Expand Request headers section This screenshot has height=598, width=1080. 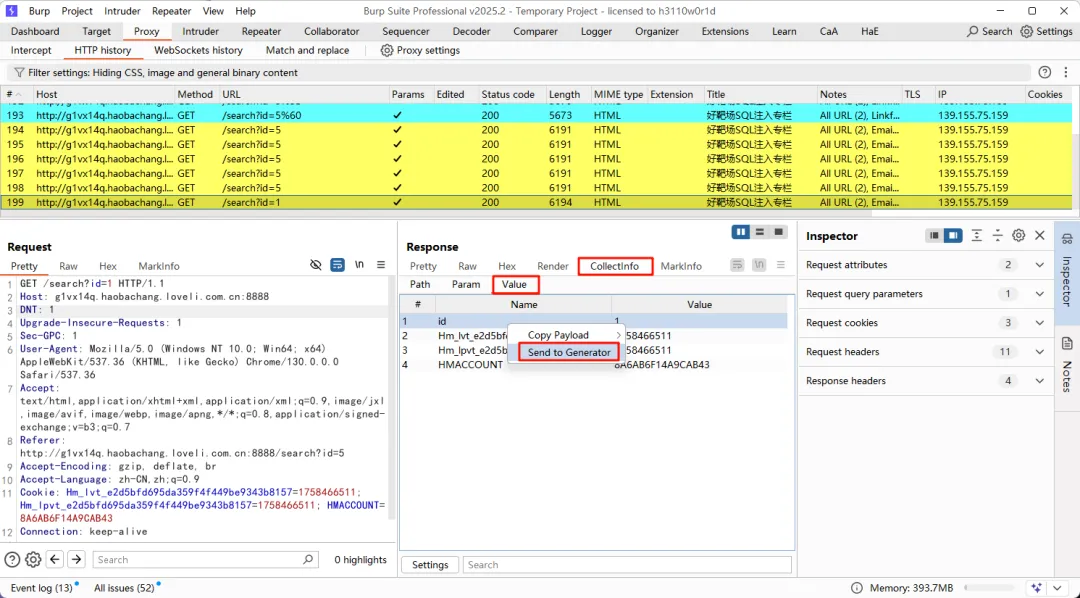1039,351
